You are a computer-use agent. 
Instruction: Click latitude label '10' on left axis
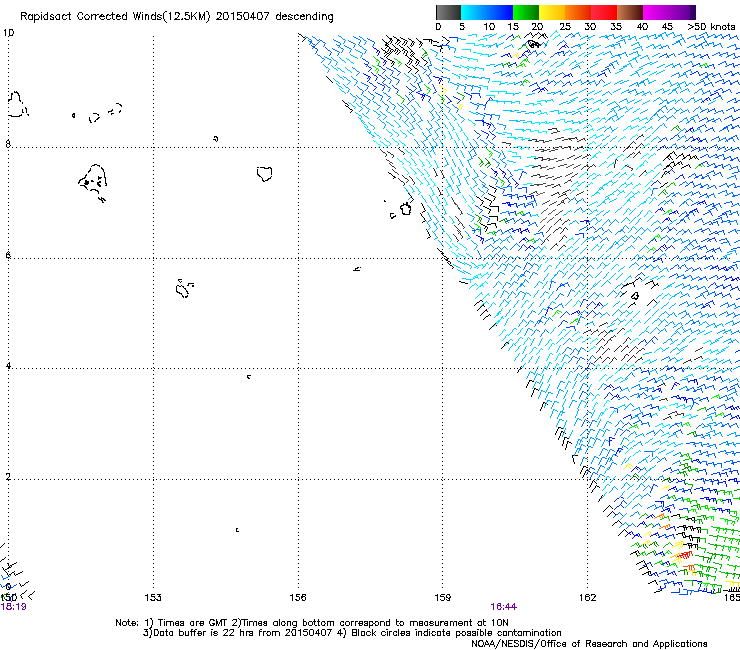[x=8, y=33]
